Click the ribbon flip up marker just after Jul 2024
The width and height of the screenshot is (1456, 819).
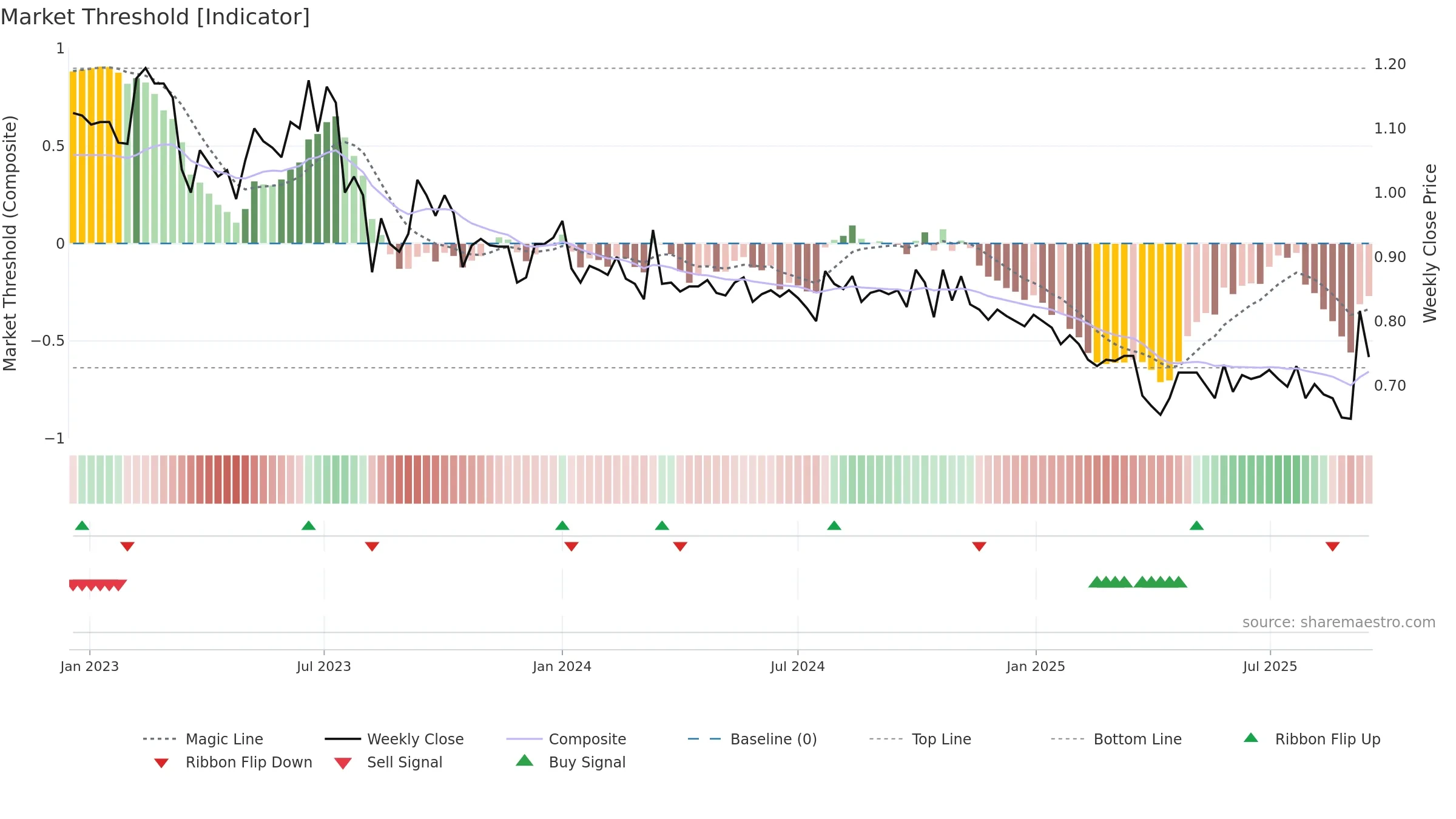pos(834,525)
